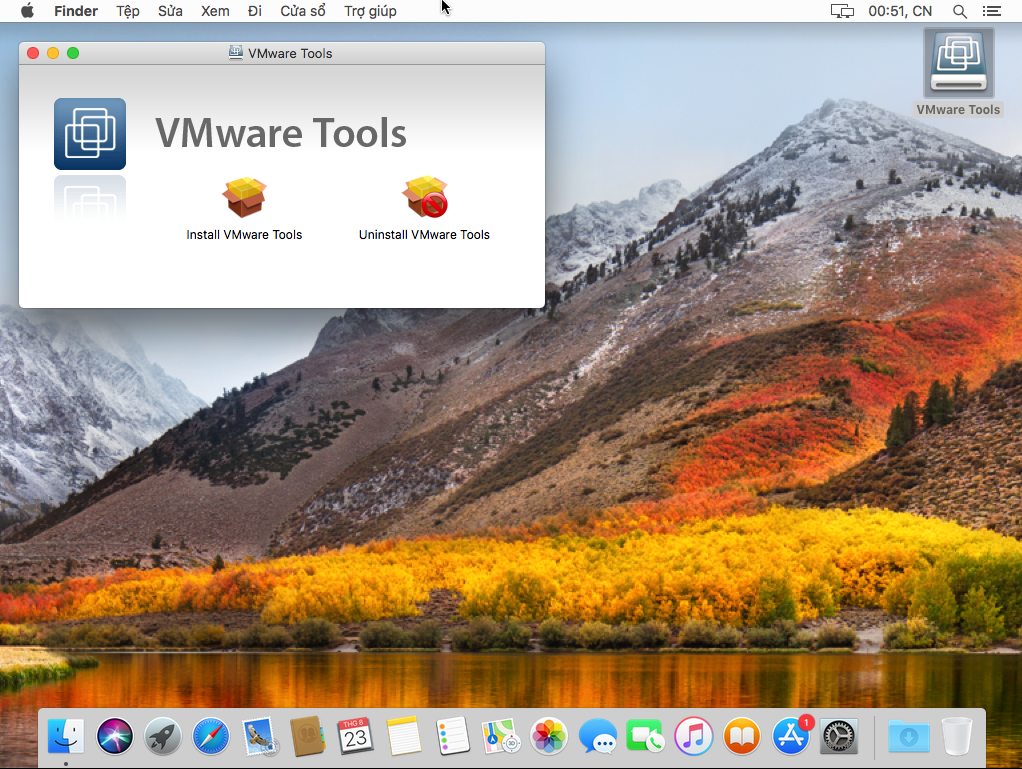The height and width of the screenshot is (769, 1022).
Task: Open Spotlight search magnifier in menu bar
Action: pos(959,11)
